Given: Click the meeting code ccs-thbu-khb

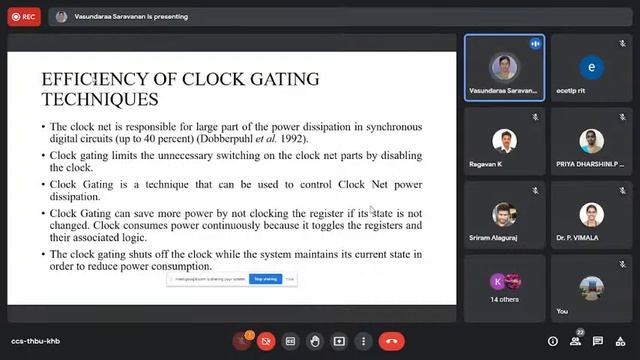Looking at the screenshot, I should click(x=36, y=341).
